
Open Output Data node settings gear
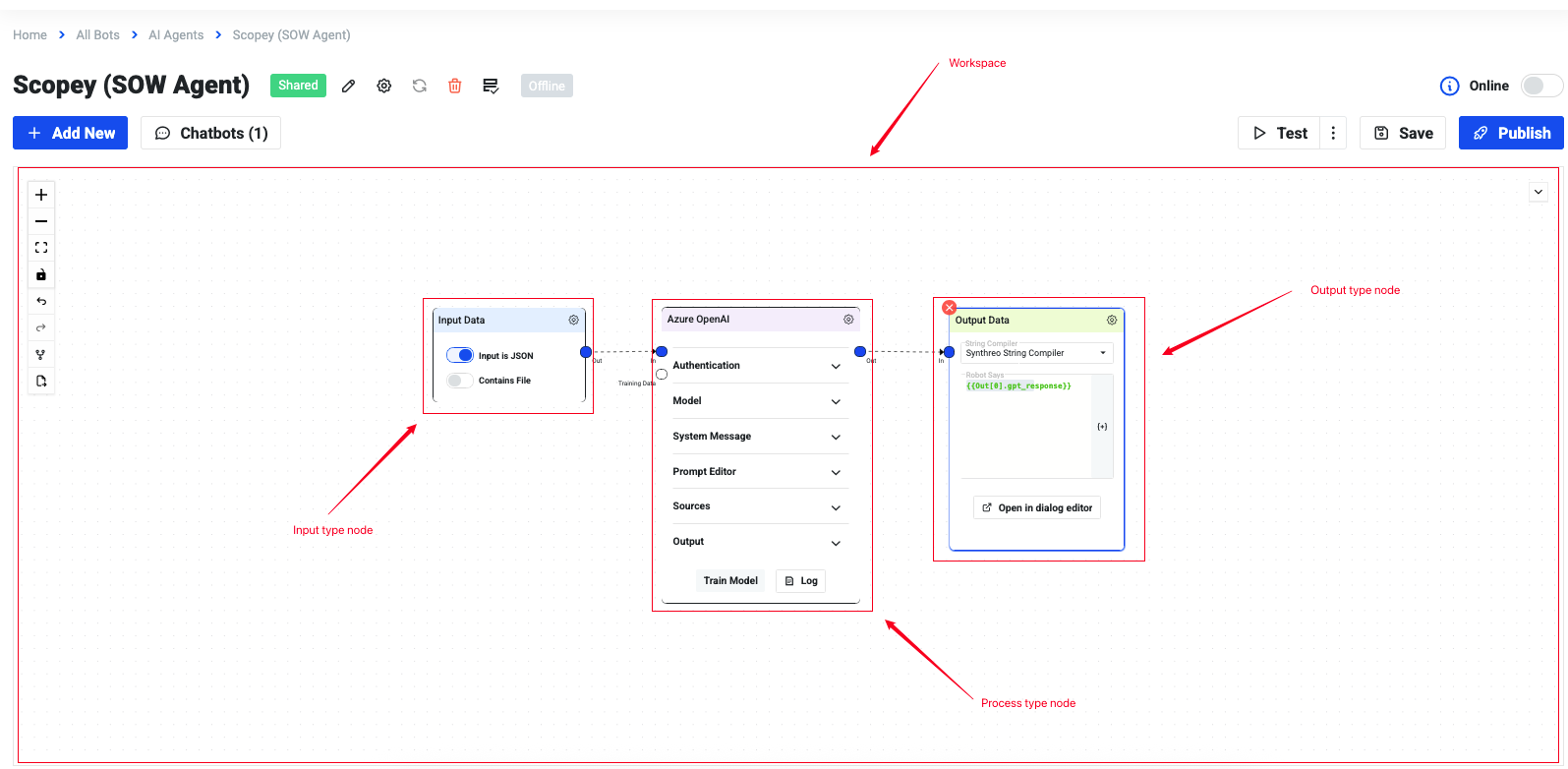click(1112, 320)
